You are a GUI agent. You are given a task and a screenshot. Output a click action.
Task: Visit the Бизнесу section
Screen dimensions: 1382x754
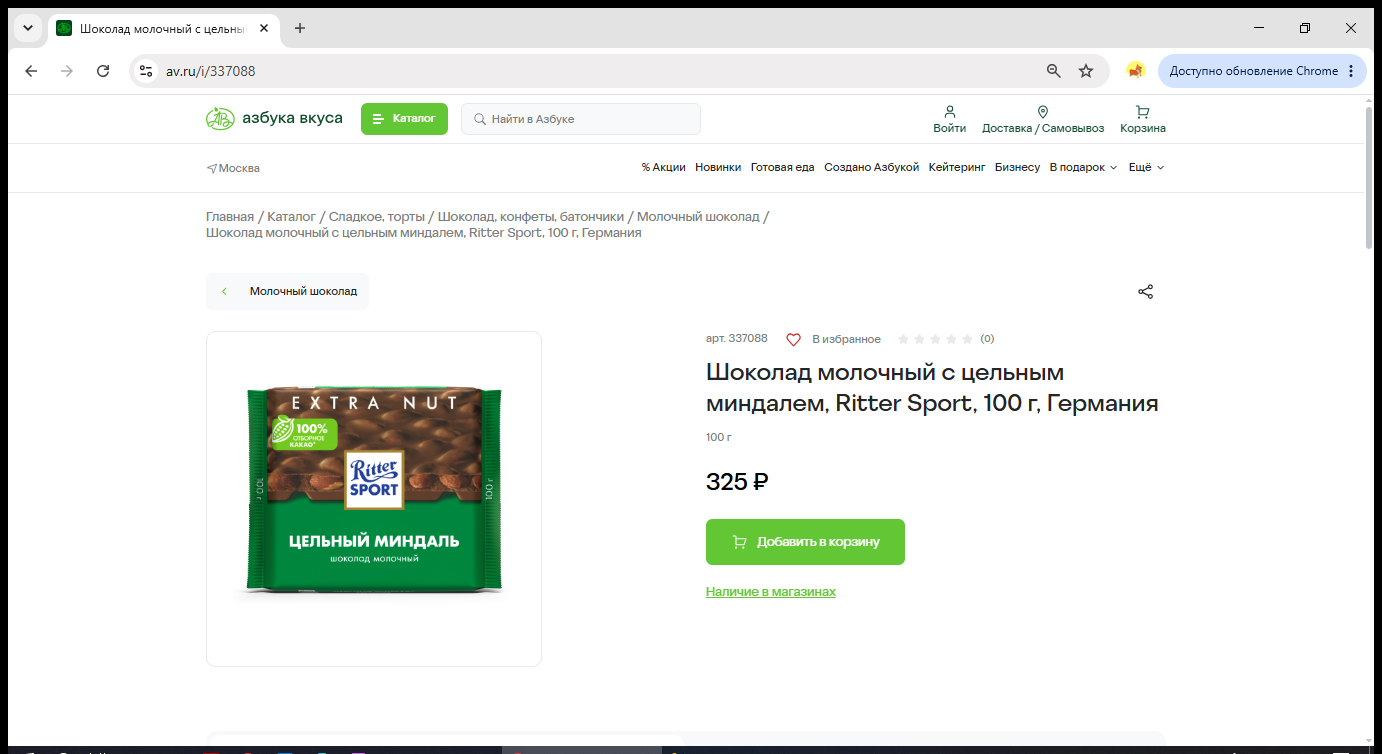(x=1017, y=167)
